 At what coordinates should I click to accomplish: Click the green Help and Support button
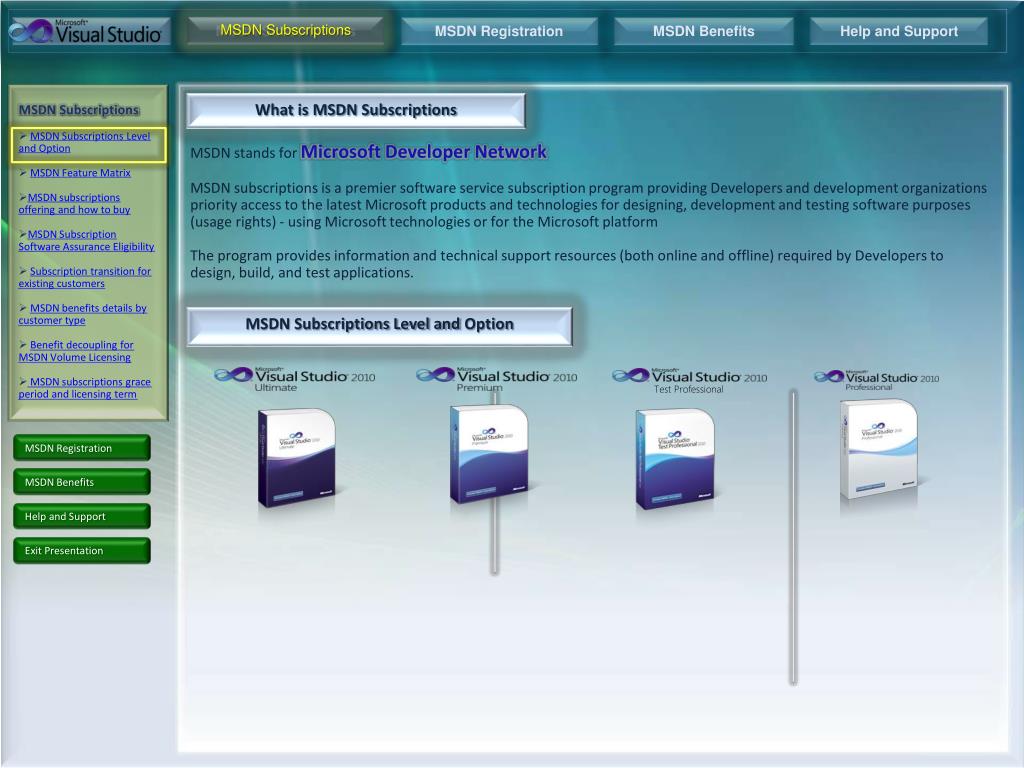pos(82,516)
